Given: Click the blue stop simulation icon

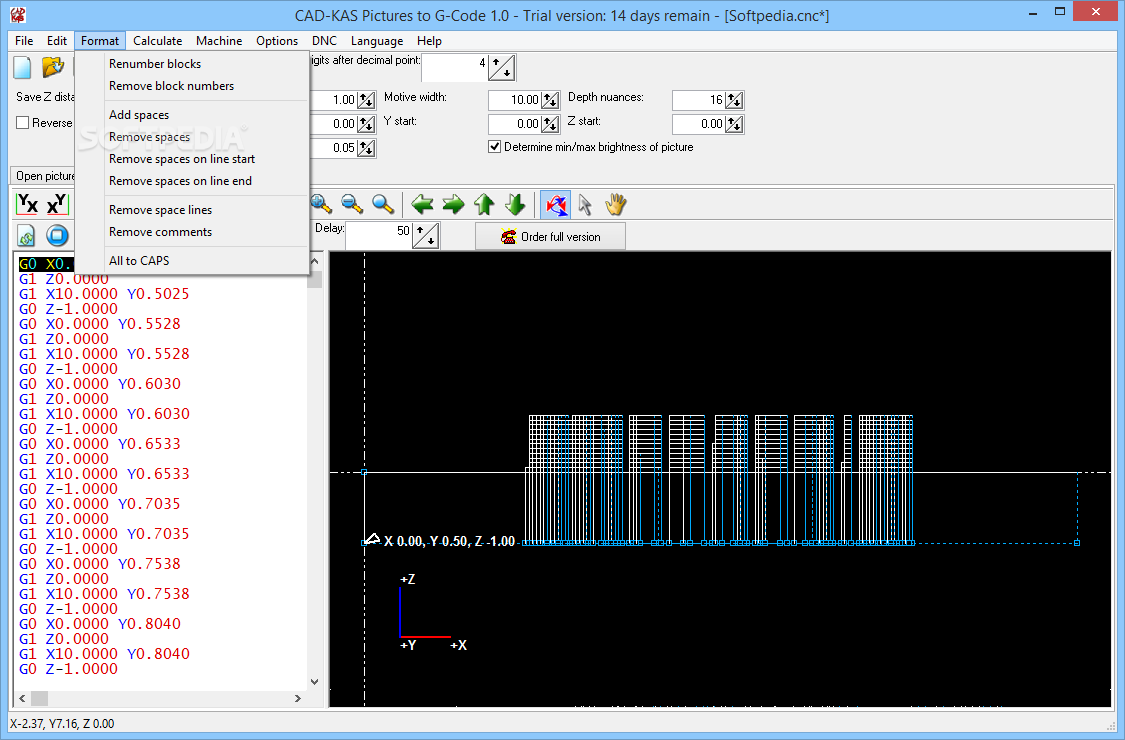Looking at the screenshot, I should coord(57,235).
